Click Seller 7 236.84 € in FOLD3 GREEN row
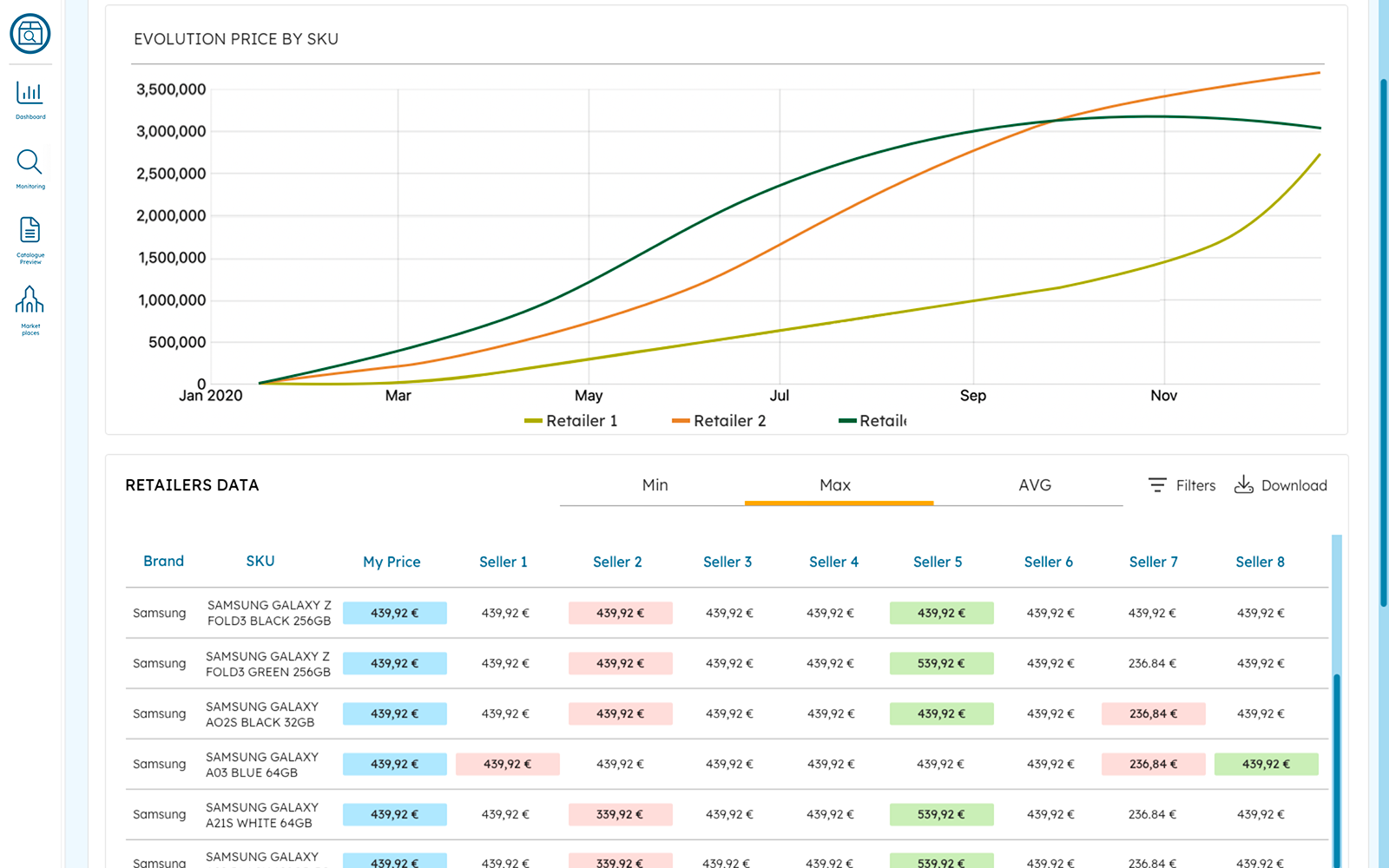1389x868 pixels. (x=1153, y=663)
